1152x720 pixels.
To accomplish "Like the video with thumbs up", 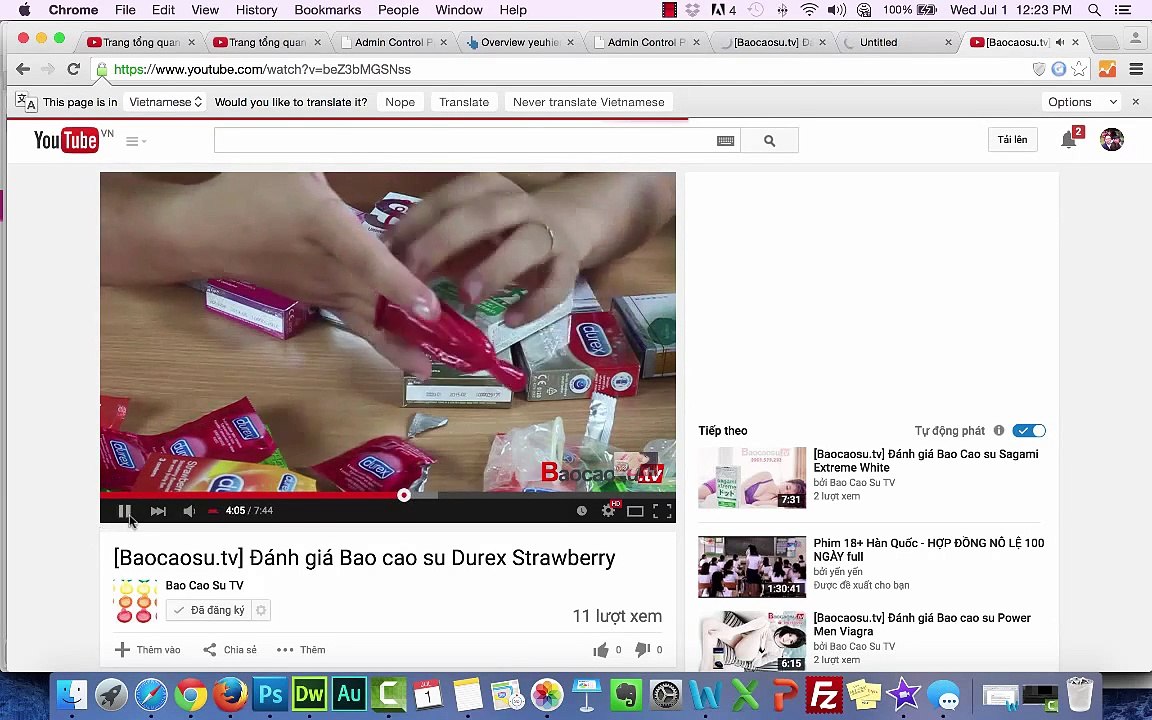I will [x=601, y=649].
